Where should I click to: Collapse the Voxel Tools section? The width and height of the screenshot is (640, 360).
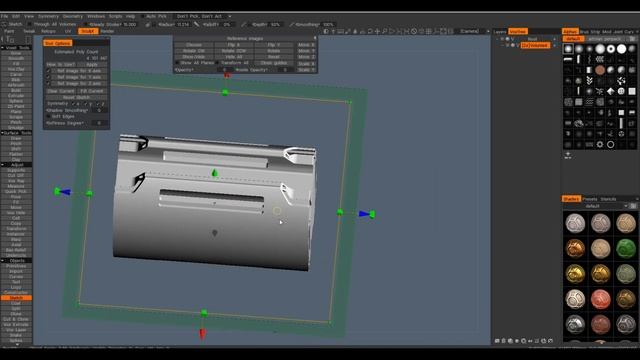pyautogui.click(x=3, y=48)
